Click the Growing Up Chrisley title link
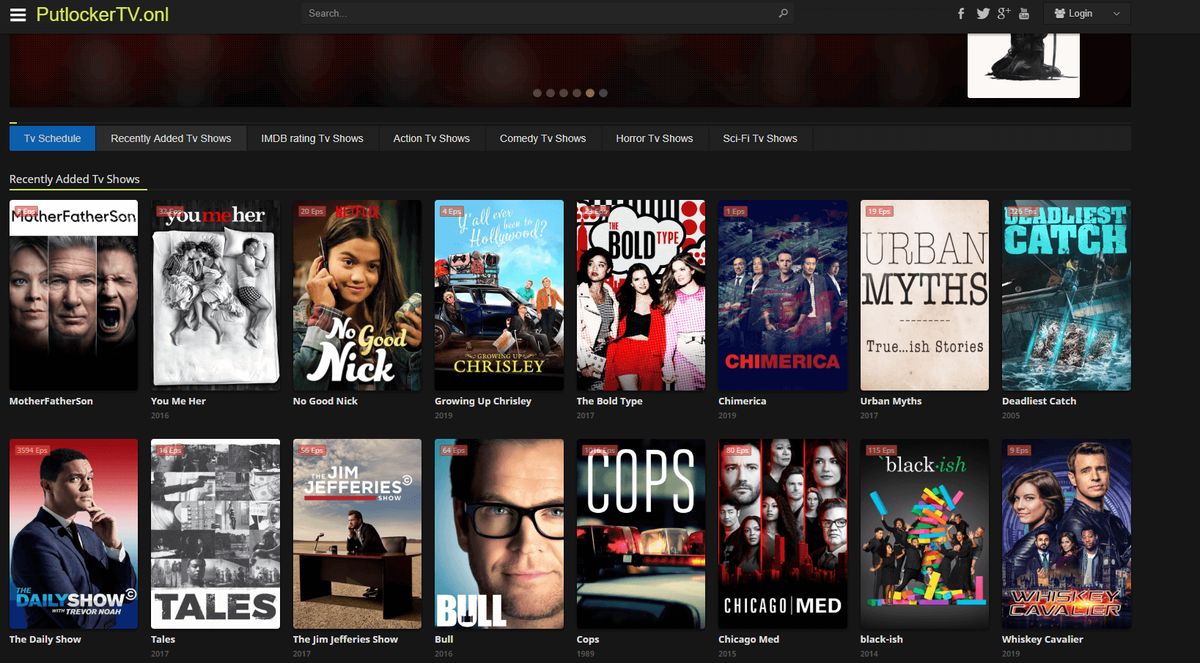 [483, 401]
